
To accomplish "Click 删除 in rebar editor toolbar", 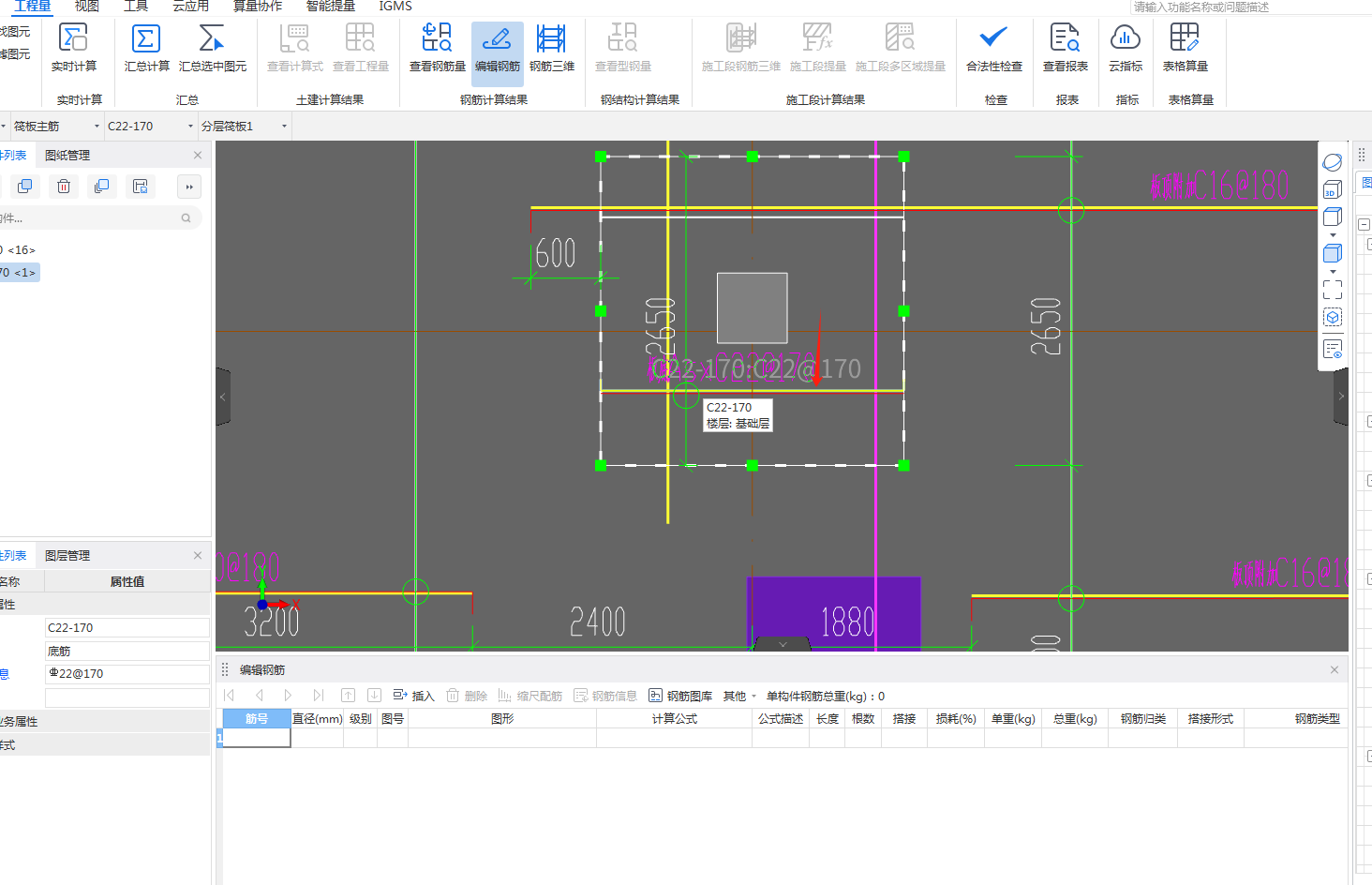I will [x=467, y=696].
